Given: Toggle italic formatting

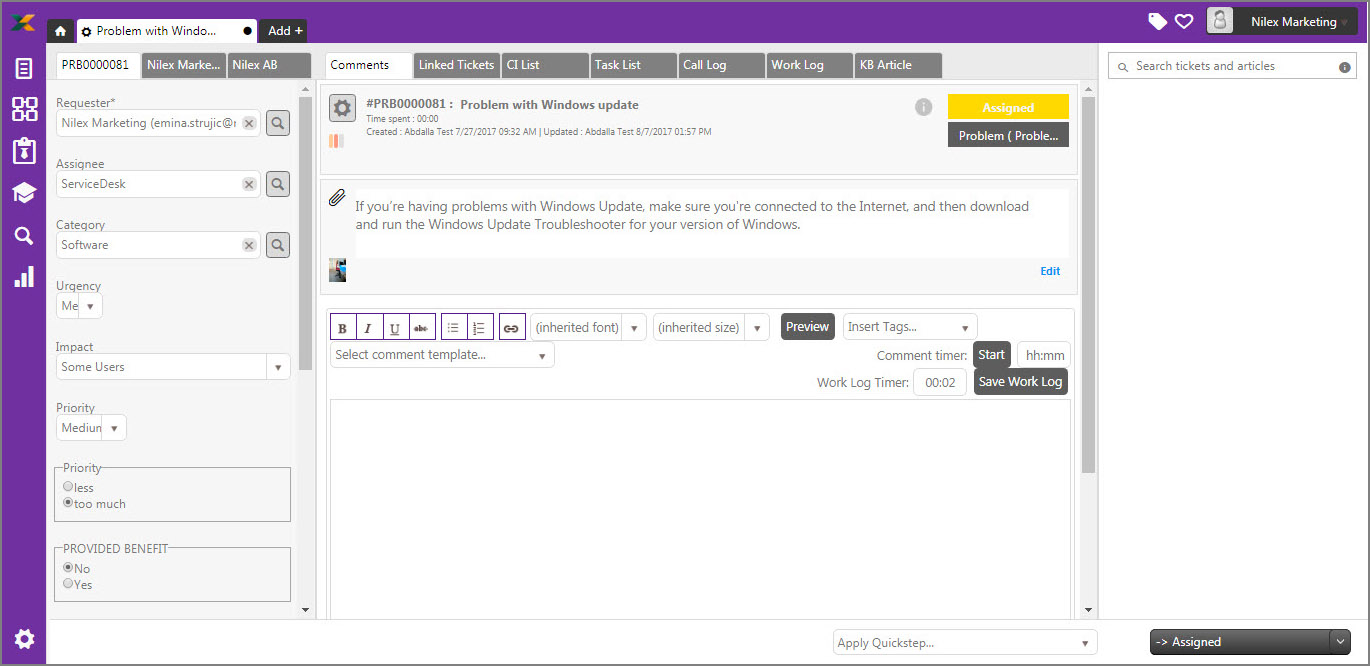Looking at the screenshot, I should [369, 328].
